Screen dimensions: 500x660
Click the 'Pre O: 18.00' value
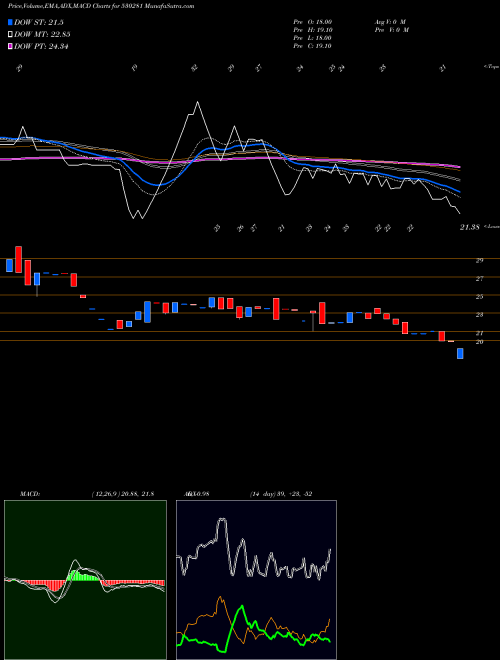pyautogui.click(x=313, y=21)
